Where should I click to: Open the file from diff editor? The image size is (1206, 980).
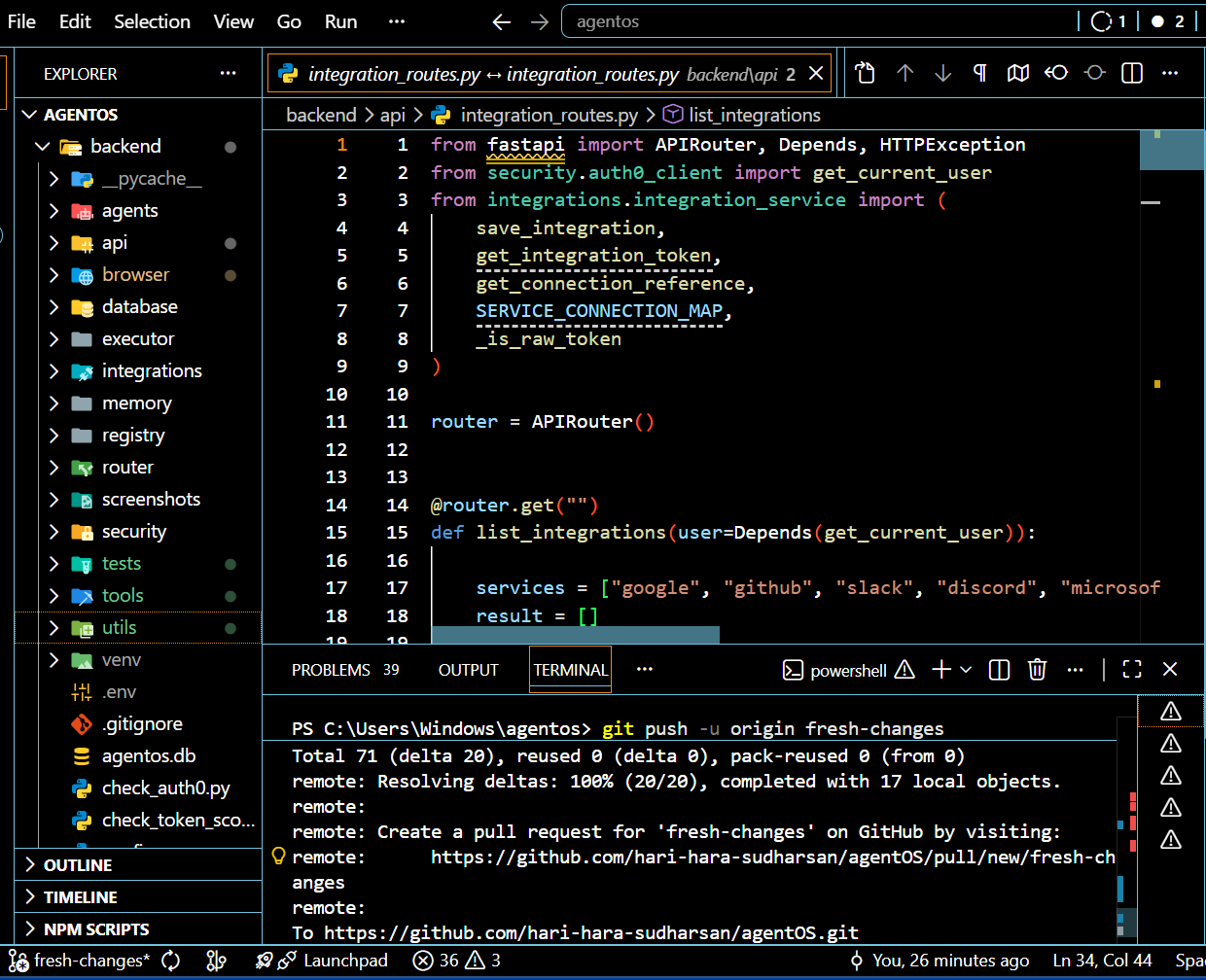click(865, 73)
